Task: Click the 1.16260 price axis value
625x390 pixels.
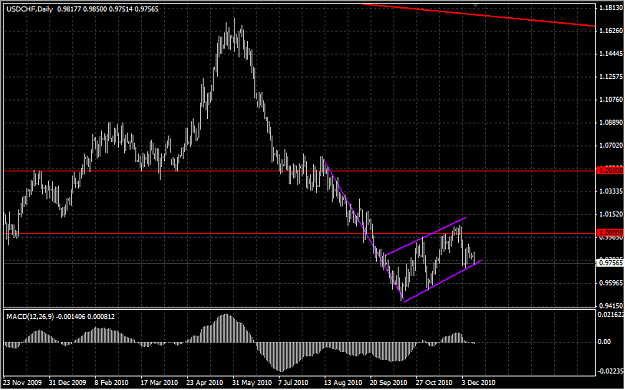Action: (611, 31)
